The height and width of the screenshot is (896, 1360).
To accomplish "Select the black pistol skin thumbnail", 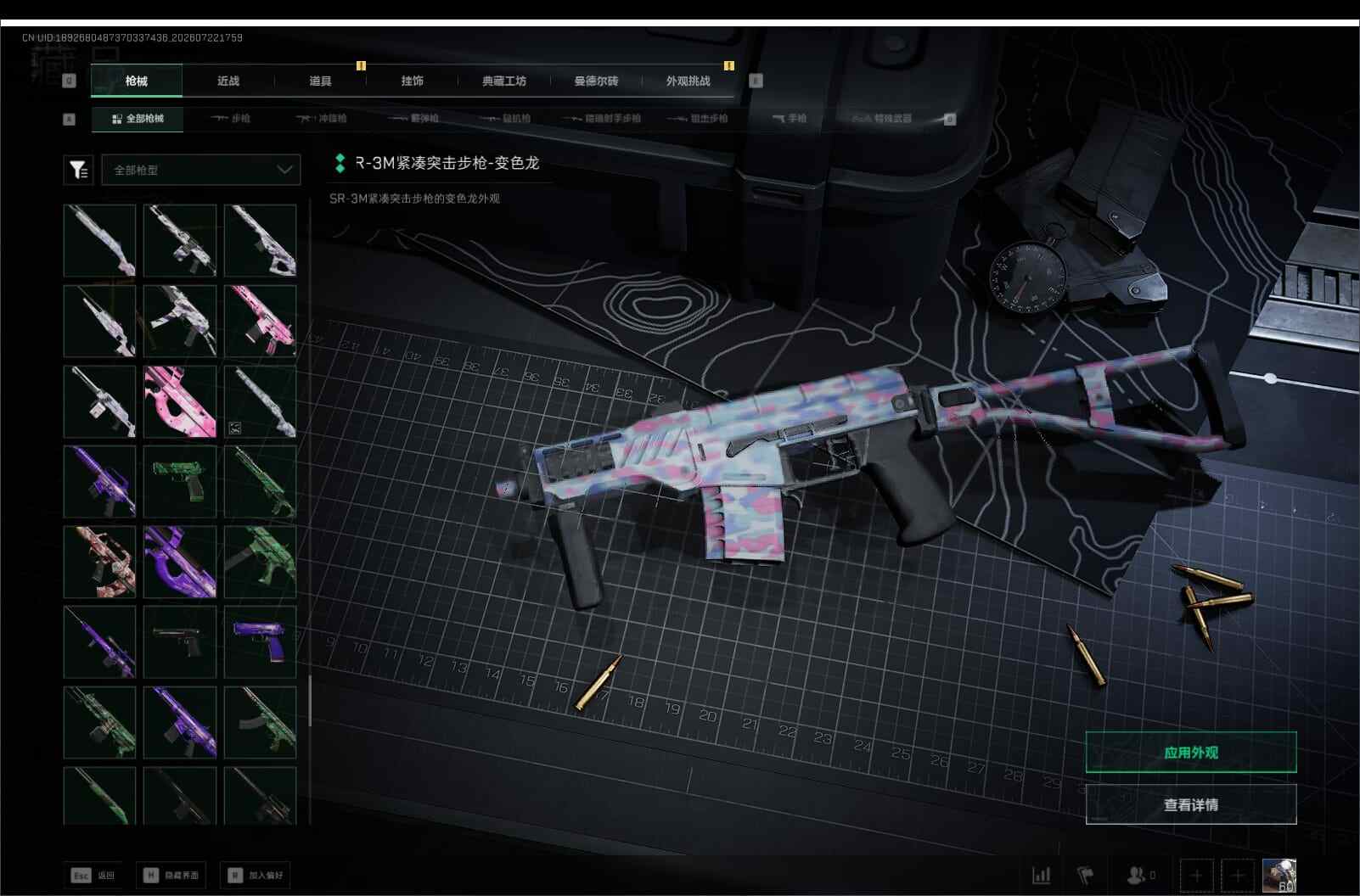I will [180, 641].
